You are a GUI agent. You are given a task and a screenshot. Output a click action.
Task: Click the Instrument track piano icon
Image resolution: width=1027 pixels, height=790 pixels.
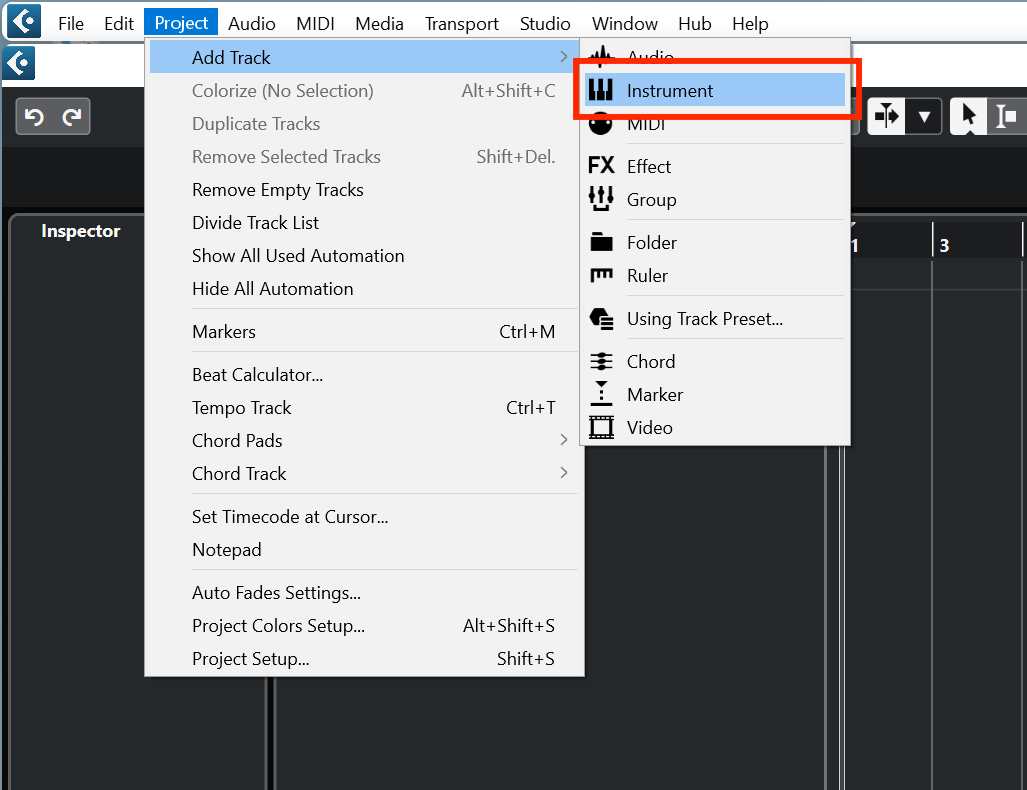(x=600, y=91)
